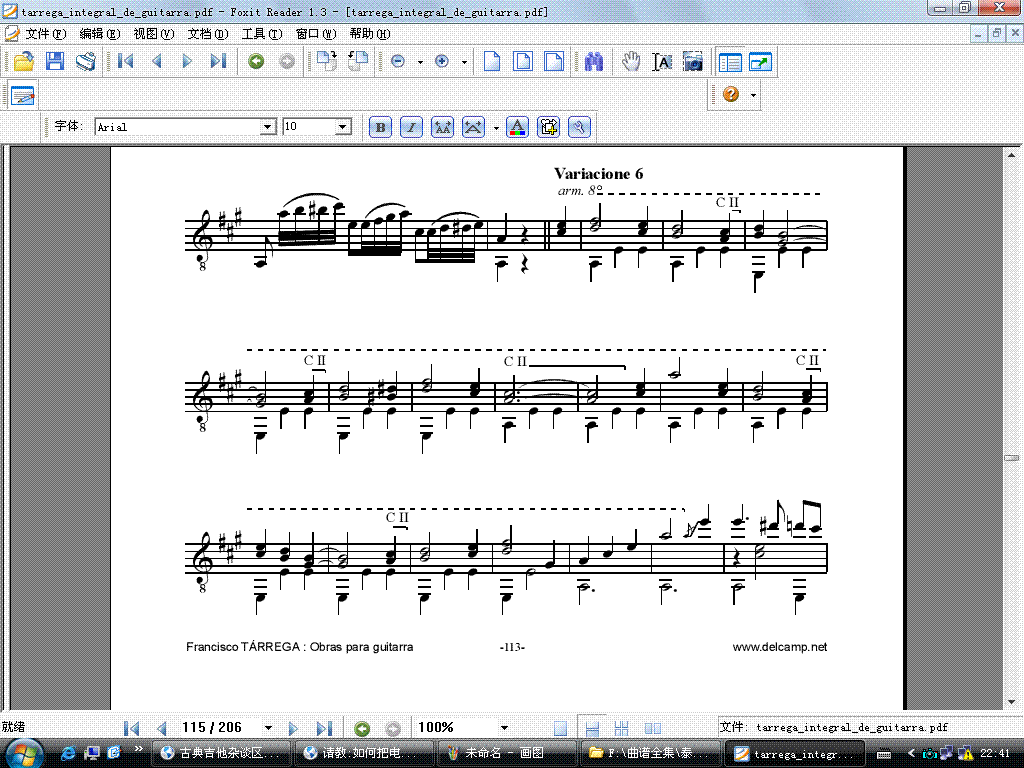Open the 工具(T) menu
The height and width of the screenshot is (768, 1024).
click(262, 34)
